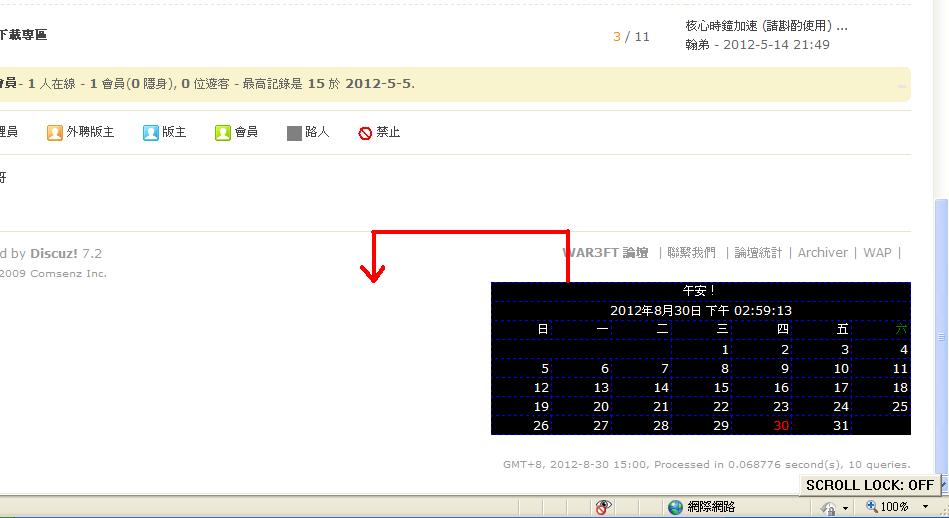Click the Discuz! link in footer
Image resolution: width=949 pixels, height=518 pixels.
[x=54, y=253]
